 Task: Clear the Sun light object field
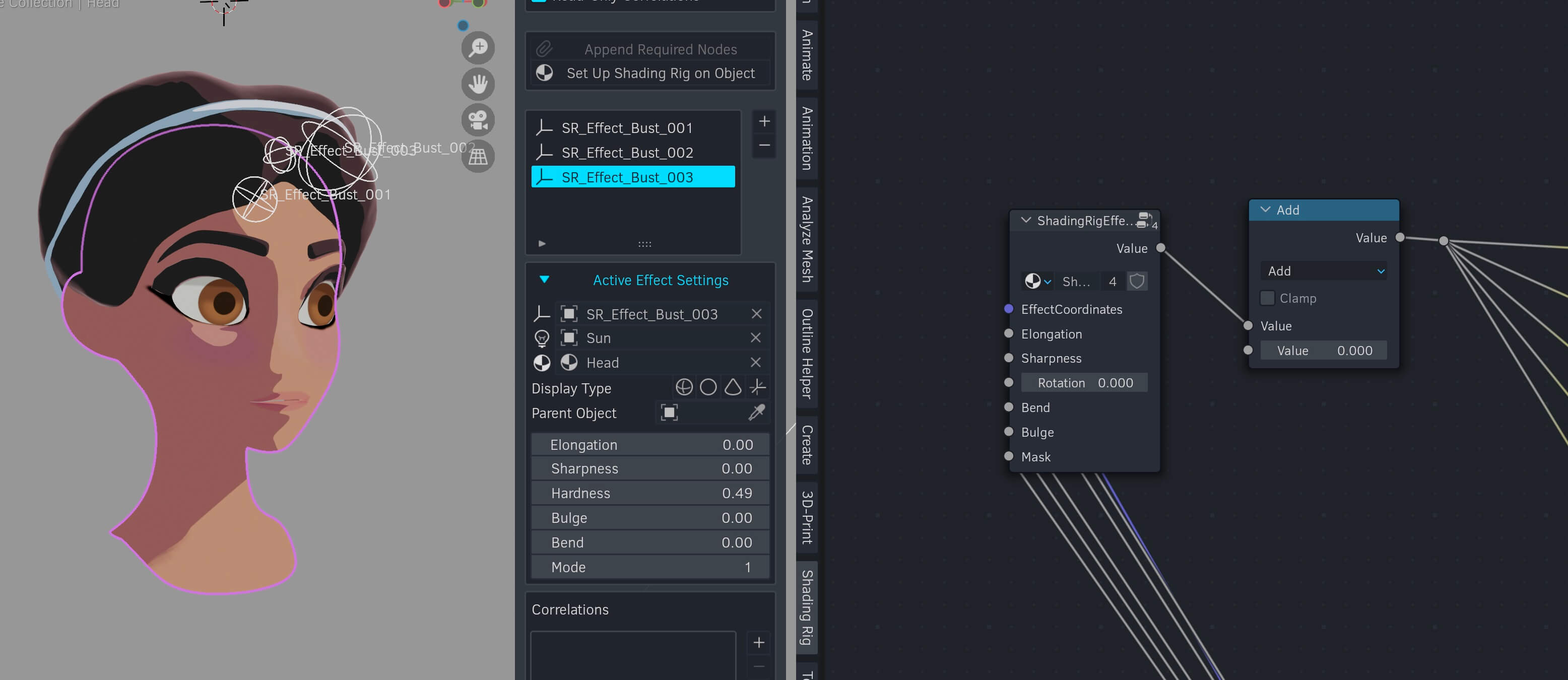pos(756,338)
